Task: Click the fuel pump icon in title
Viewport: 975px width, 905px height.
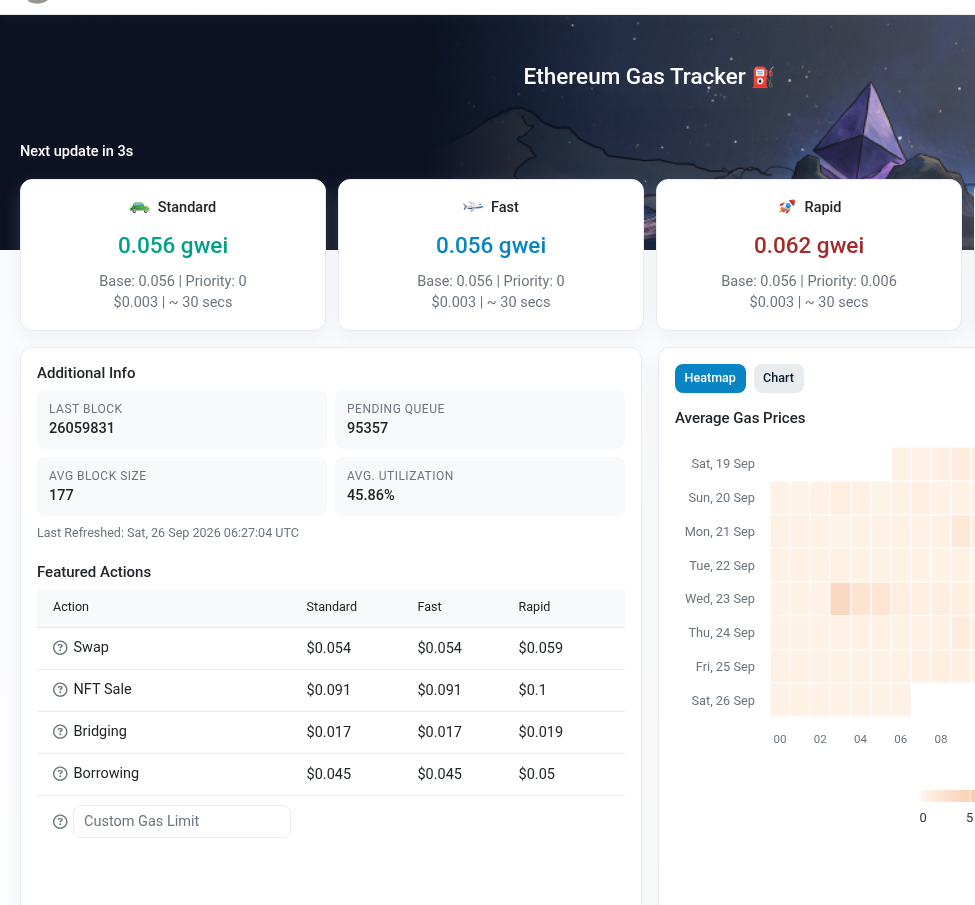Action: 763,77
